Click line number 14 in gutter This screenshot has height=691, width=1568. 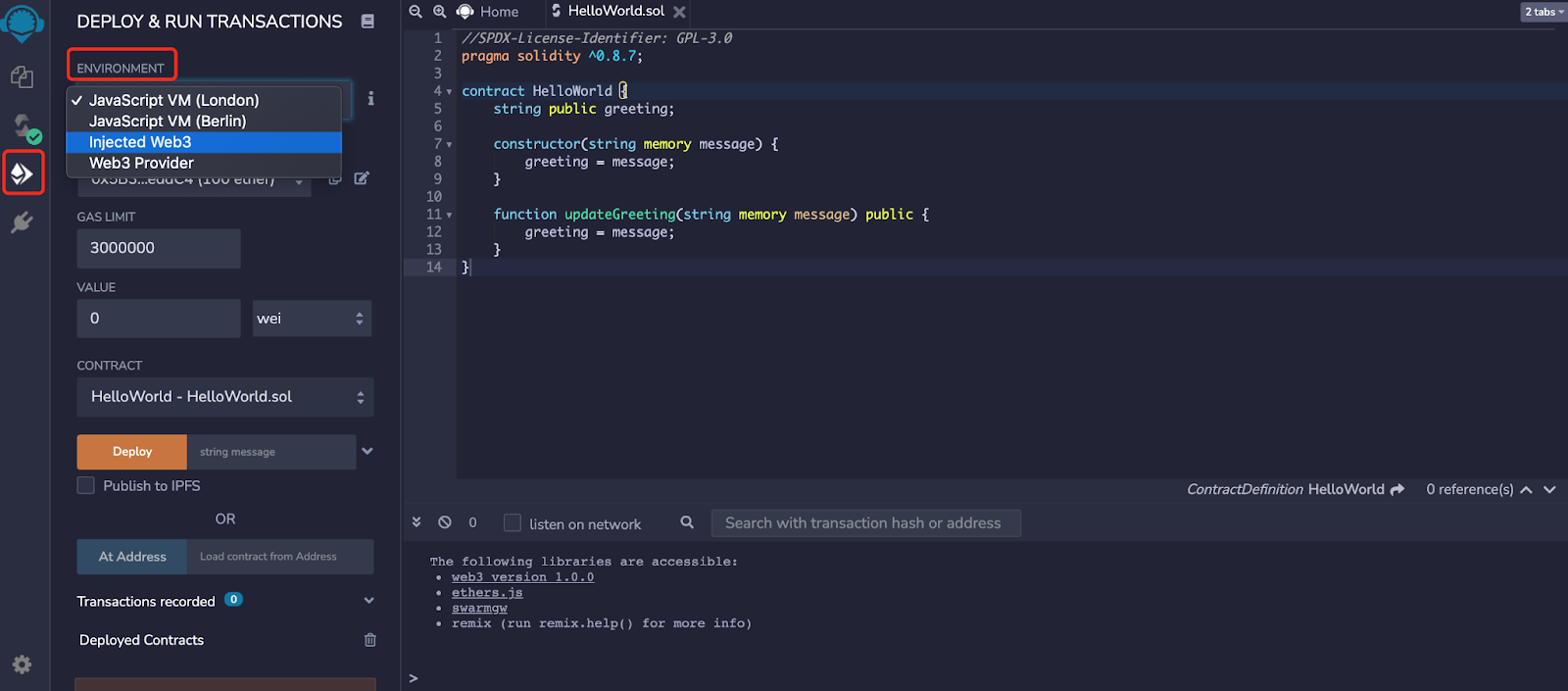click(x=434, y=268)
